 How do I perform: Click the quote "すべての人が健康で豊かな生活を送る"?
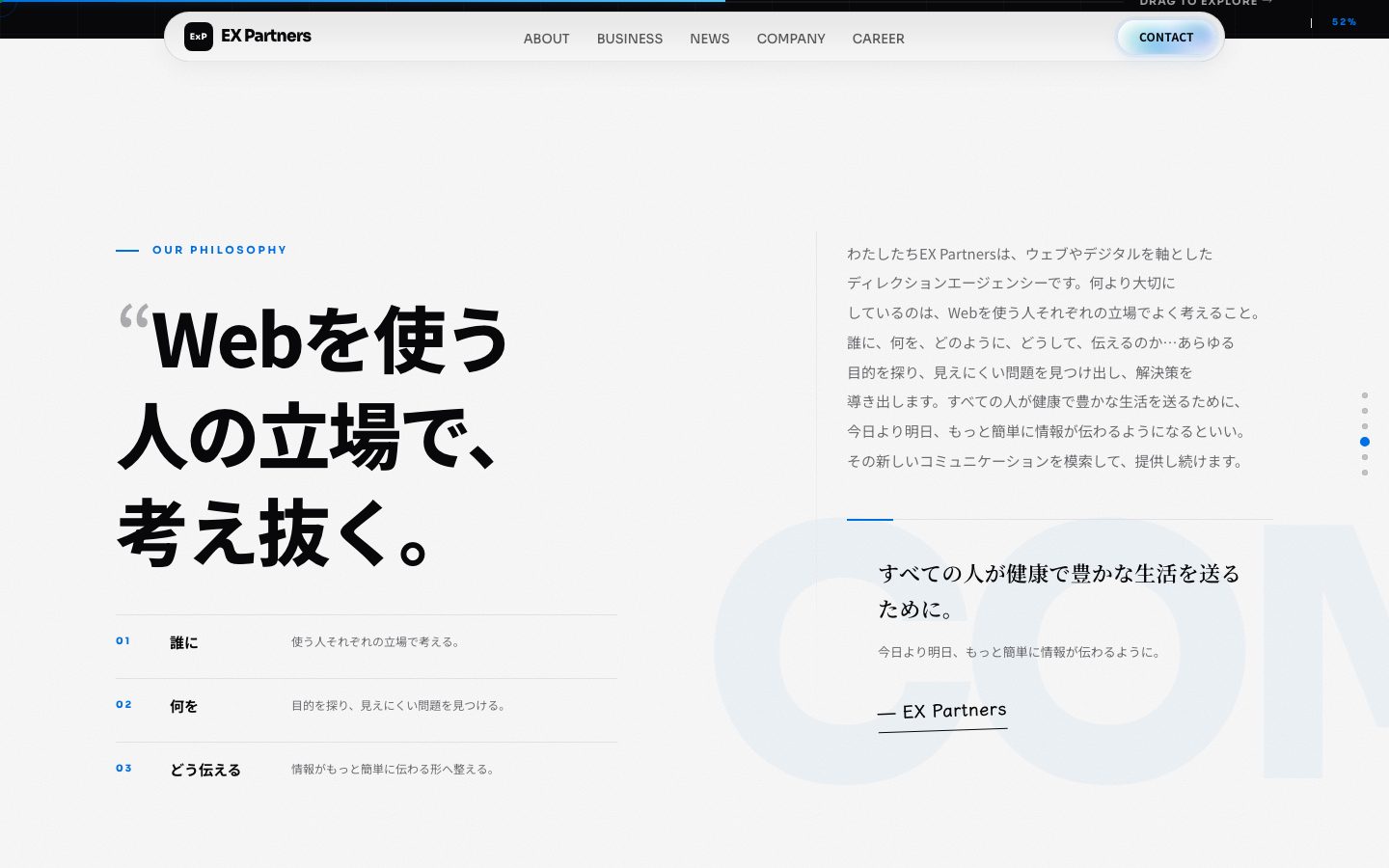1059,574
